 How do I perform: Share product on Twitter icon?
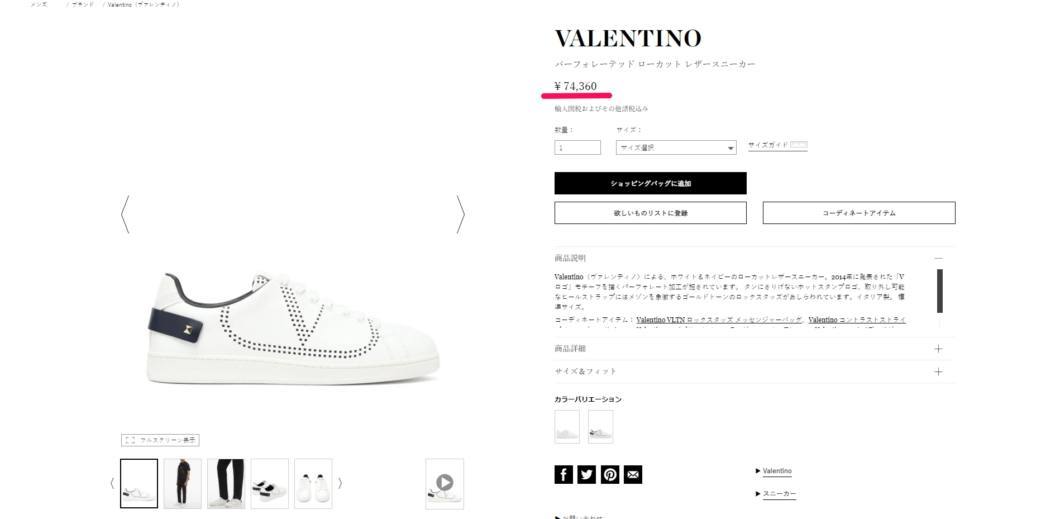pos(587,474)
